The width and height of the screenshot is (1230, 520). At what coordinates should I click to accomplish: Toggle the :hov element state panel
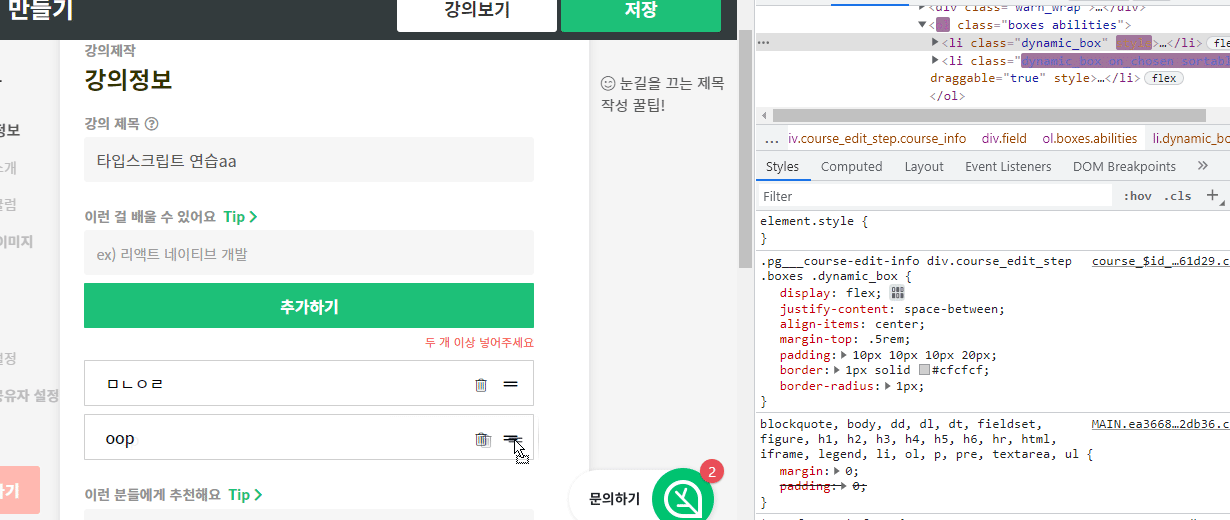coord(1137,196)
